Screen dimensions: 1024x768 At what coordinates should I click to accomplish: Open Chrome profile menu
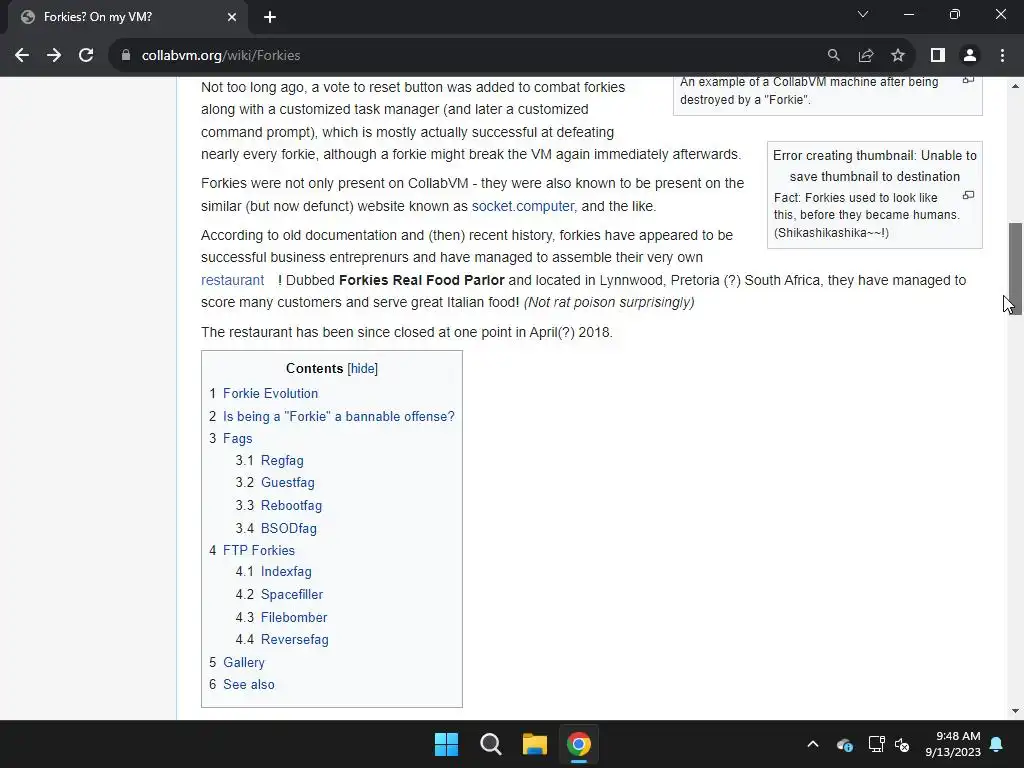point(970,56)
